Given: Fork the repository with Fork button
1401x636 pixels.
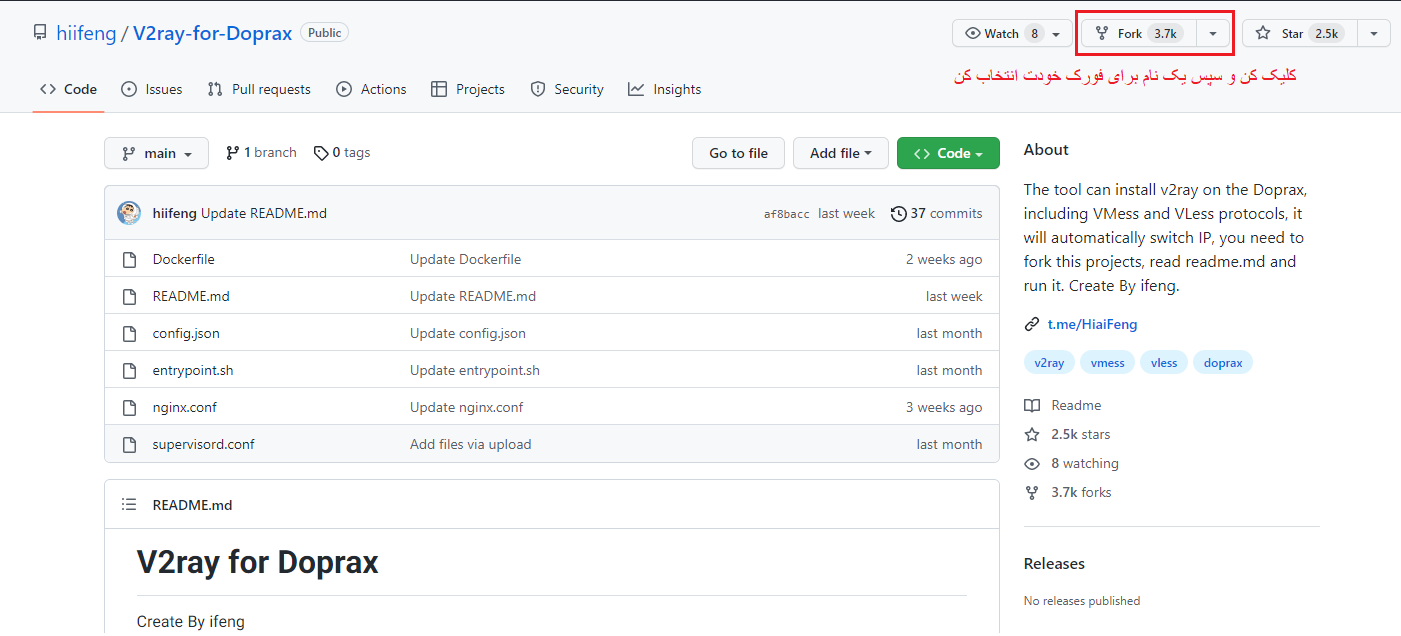Looking at the screenshot, I should [1139, 33].
